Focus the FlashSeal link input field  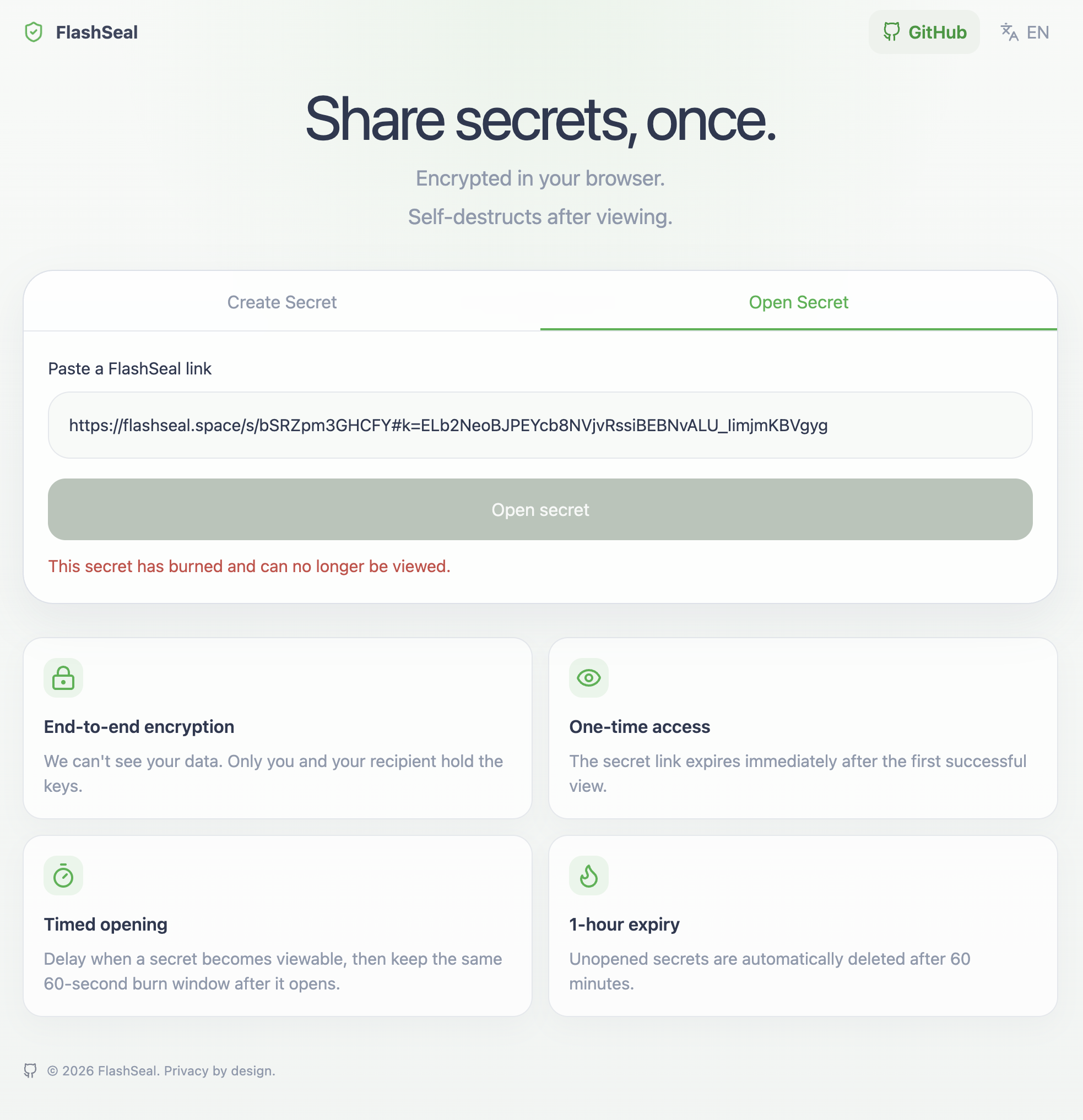(x=540, y=425)
